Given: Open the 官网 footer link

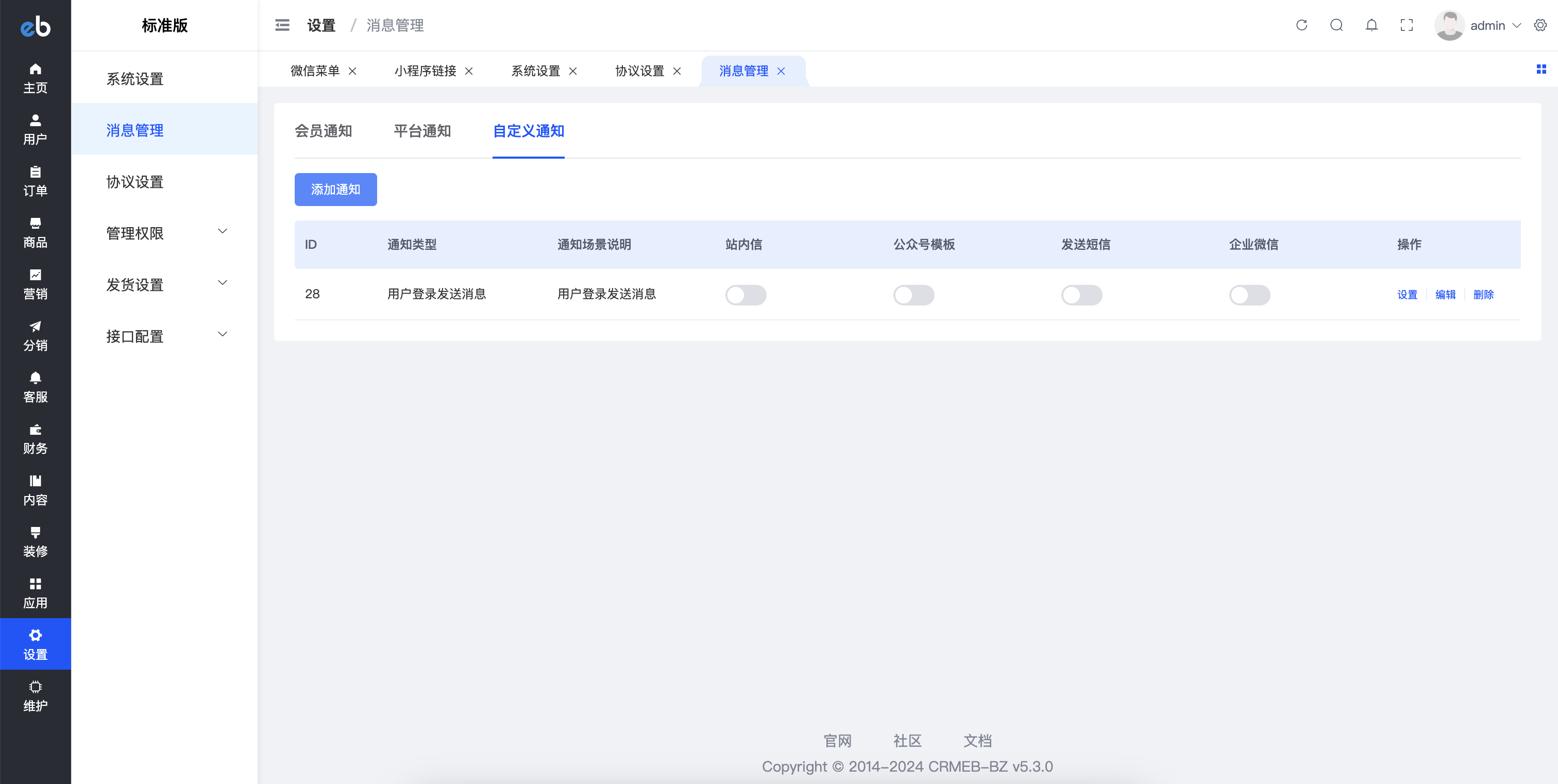Looking at the screenshot, I should click(x=837, y=741).
